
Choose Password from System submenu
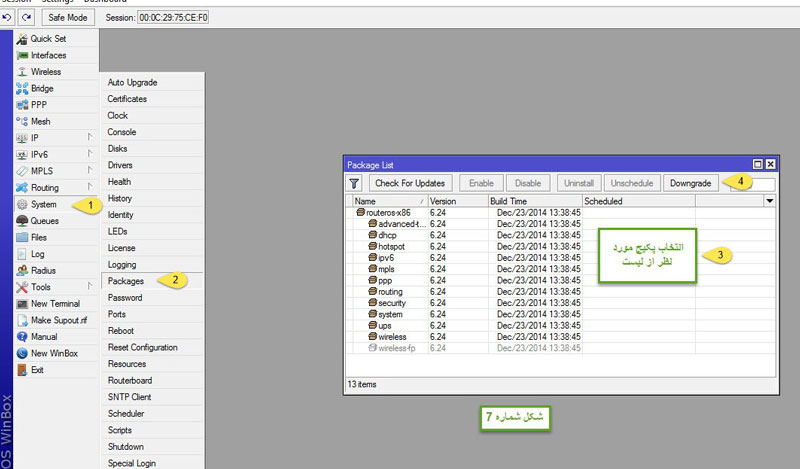152,298
